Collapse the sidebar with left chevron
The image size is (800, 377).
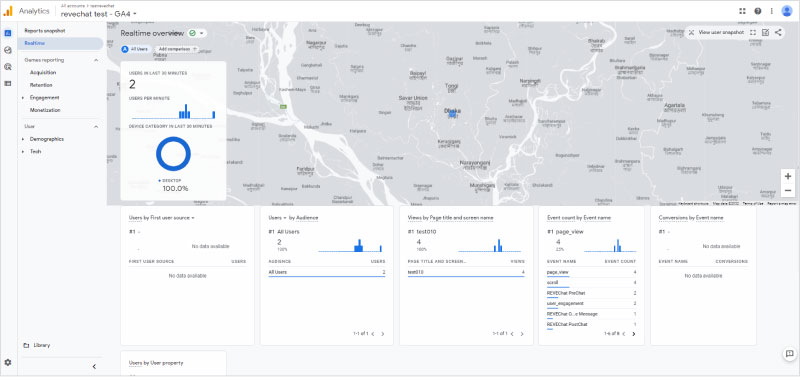tap(94, 366)
